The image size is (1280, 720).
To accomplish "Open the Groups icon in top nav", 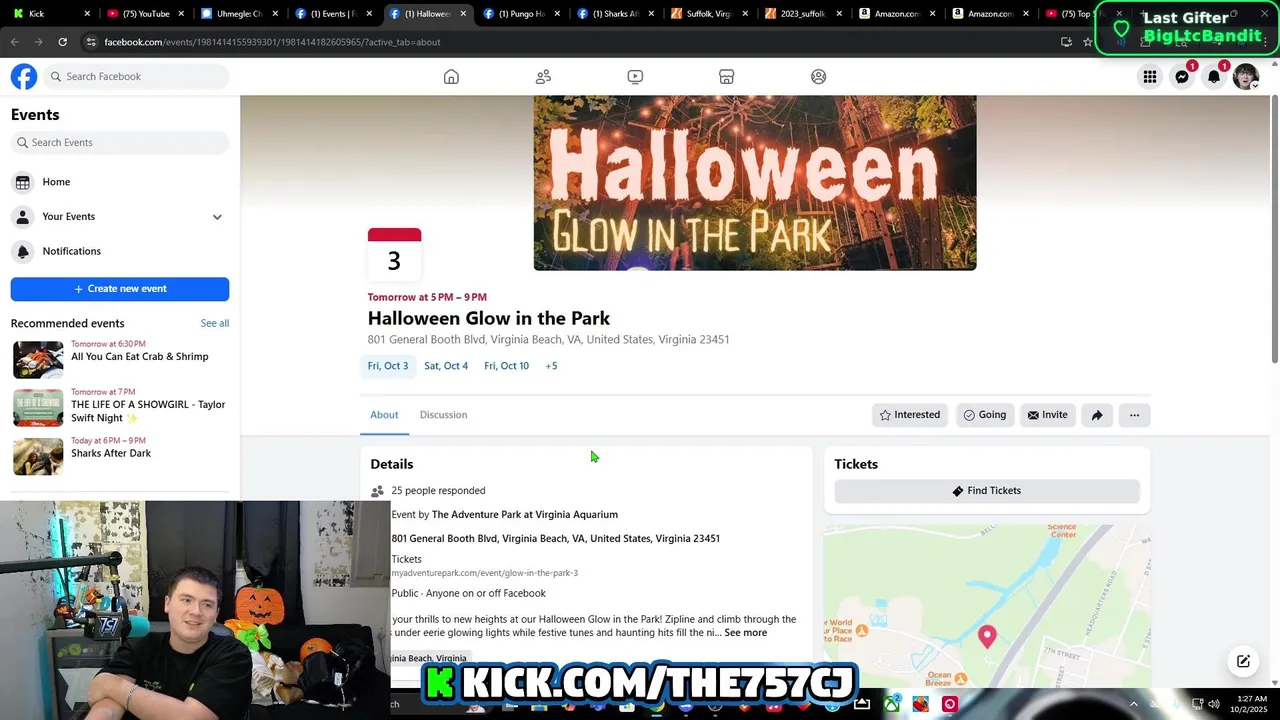I will 819,77.
